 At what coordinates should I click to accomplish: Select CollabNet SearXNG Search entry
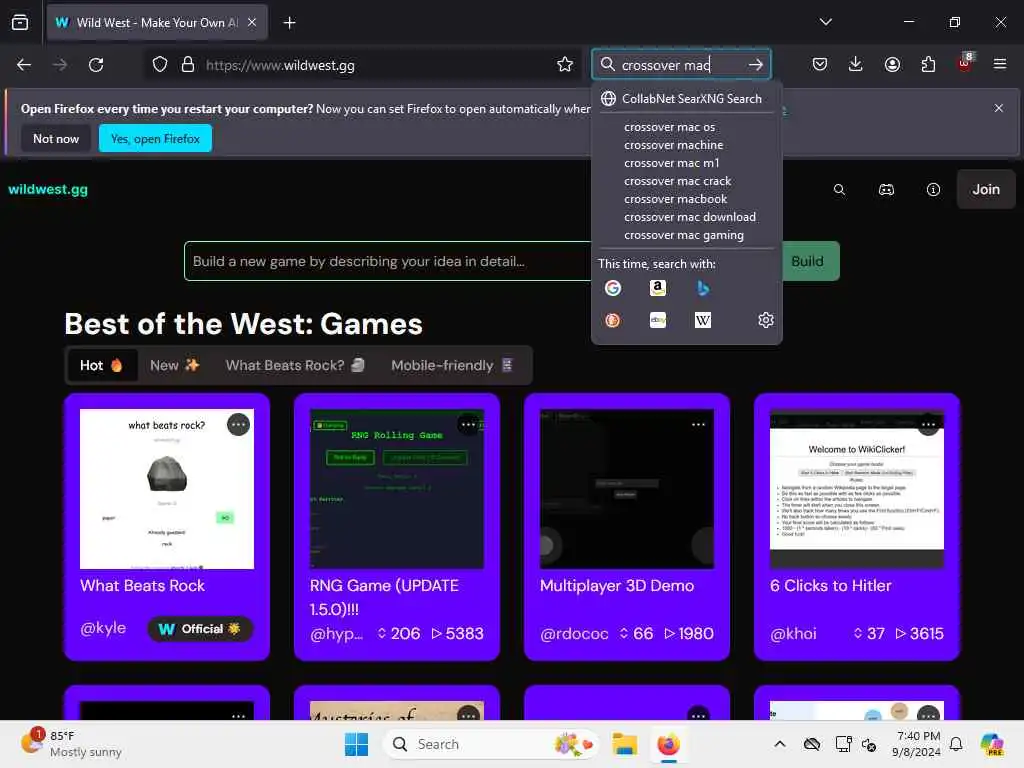[x=686, y=99]
